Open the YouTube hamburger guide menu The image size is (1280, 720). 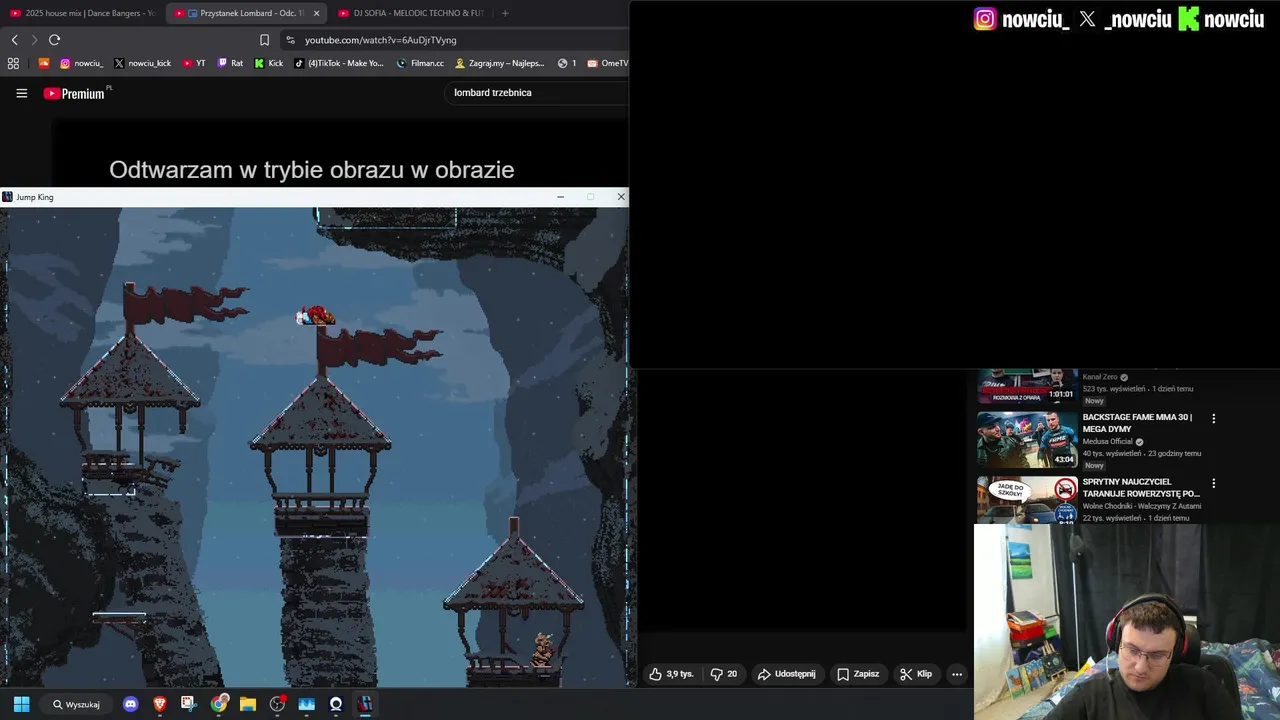[21, 93]
